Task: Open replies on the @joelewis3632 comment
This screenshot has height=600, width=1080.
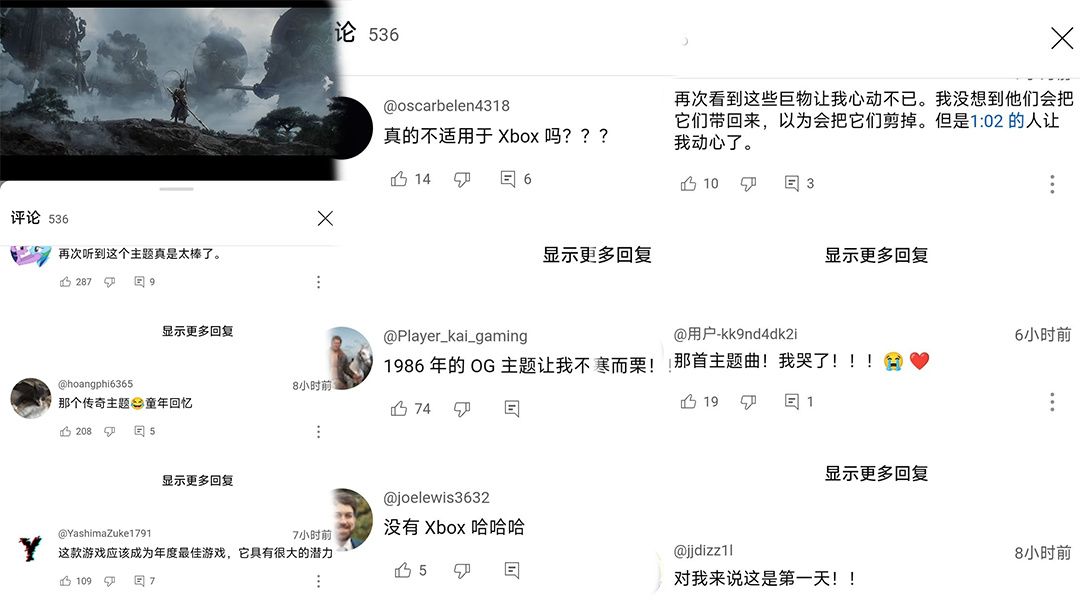Action: point(512,570)
